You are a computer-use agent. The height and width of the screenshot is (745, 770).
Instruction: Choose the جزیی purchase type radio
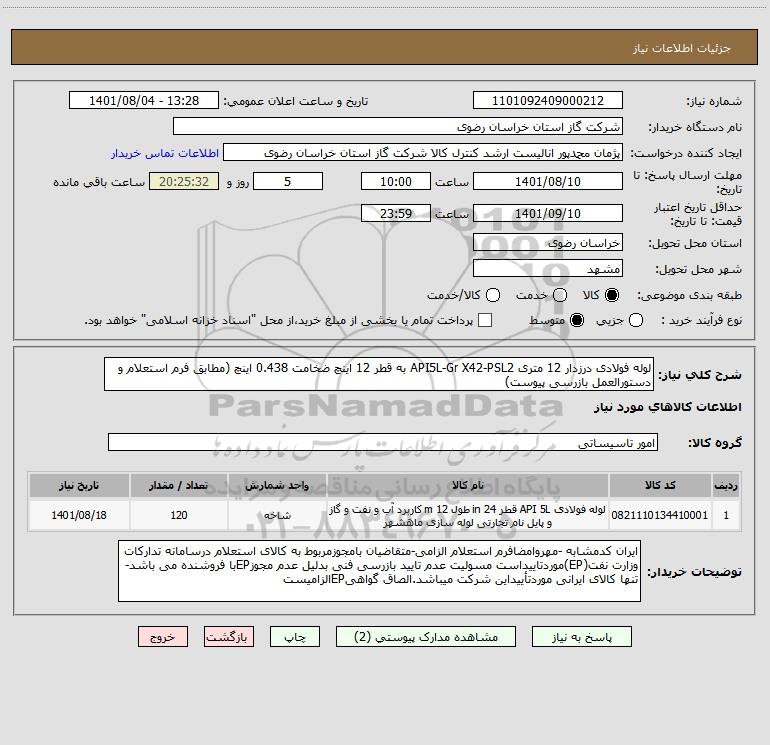click(x=636, y=320)
